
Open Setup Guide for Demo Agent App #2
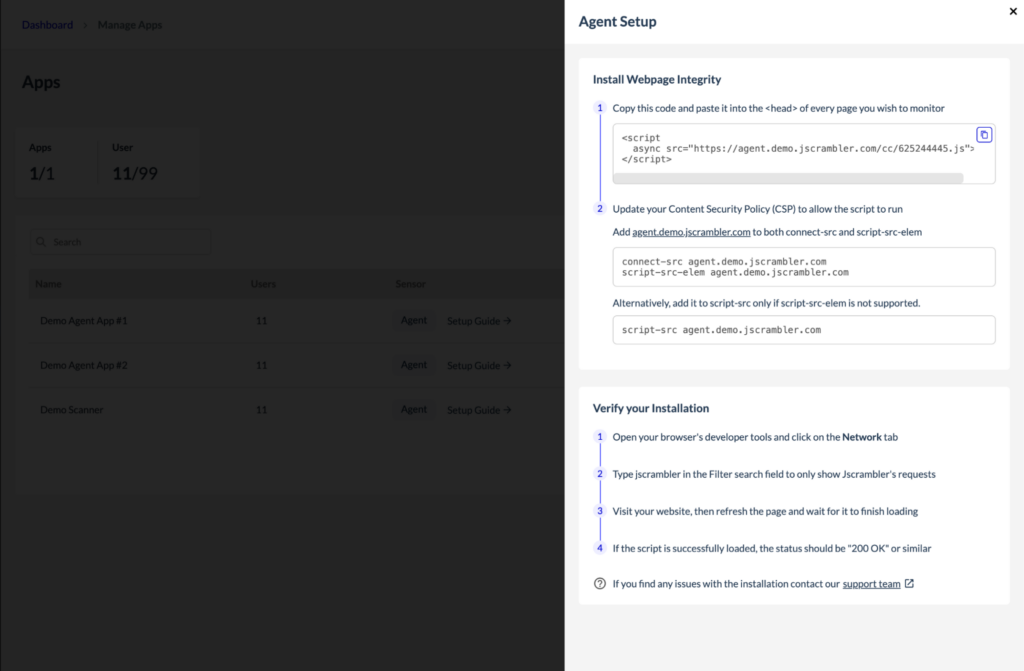pos(479,365)
